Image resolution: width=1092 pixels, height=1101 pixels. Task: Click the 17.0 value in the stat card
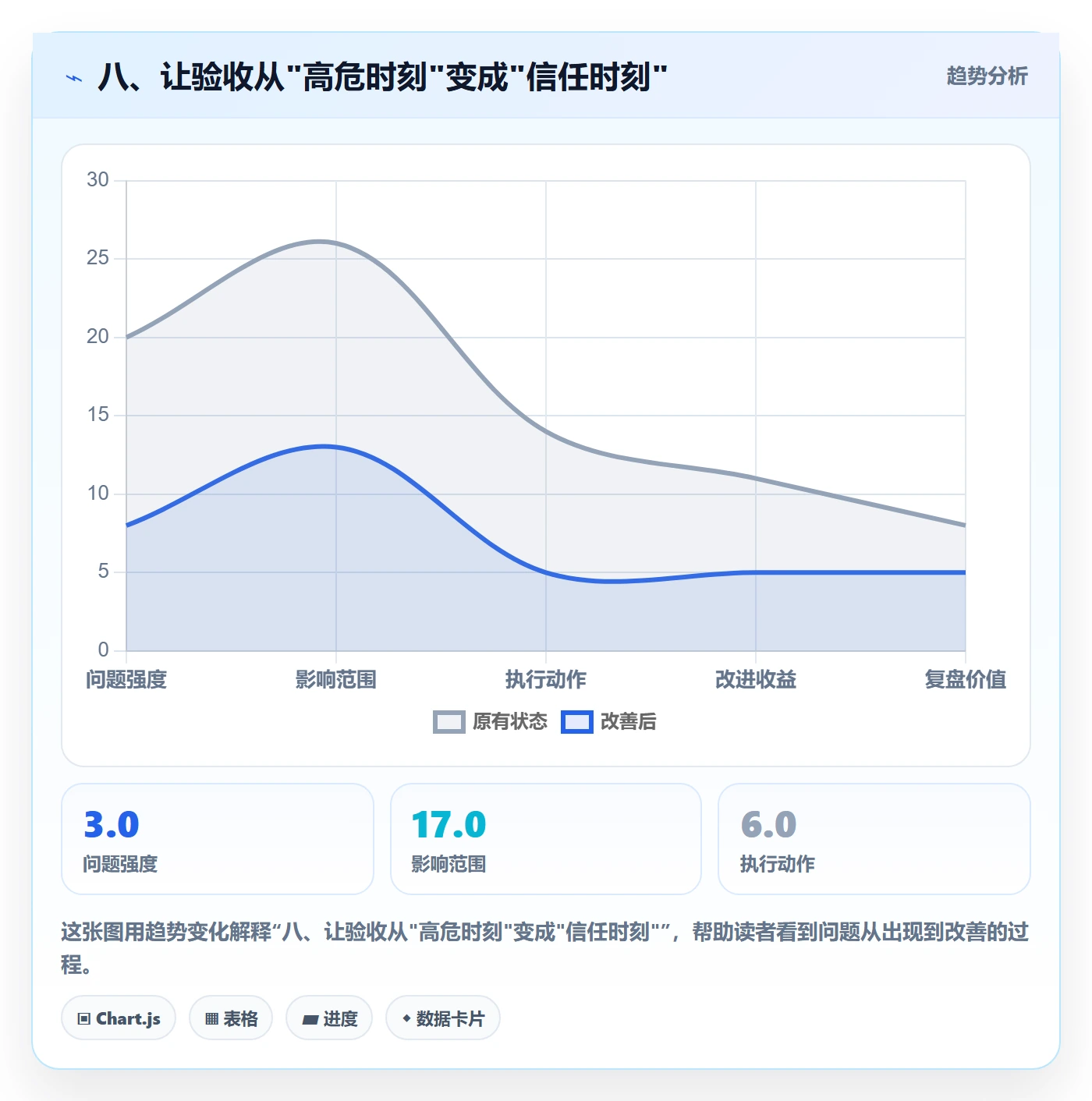click(x=448, y=824)
